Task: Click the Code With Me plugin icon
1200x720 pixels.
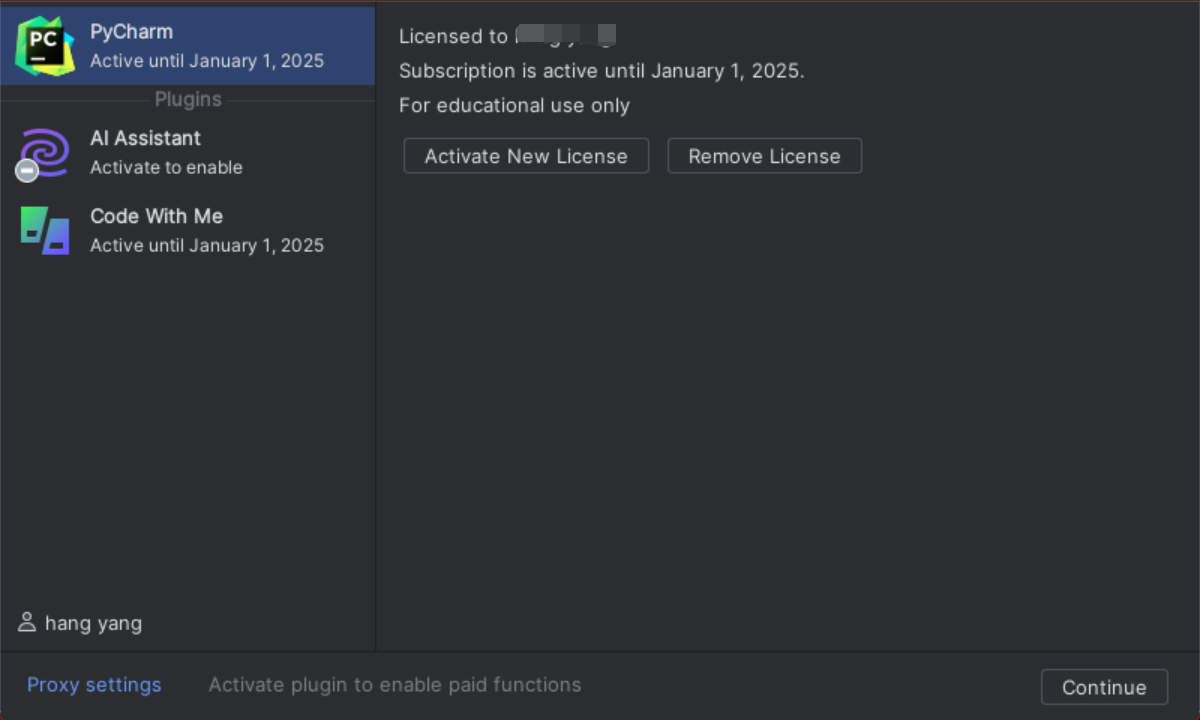Action: 42,230
